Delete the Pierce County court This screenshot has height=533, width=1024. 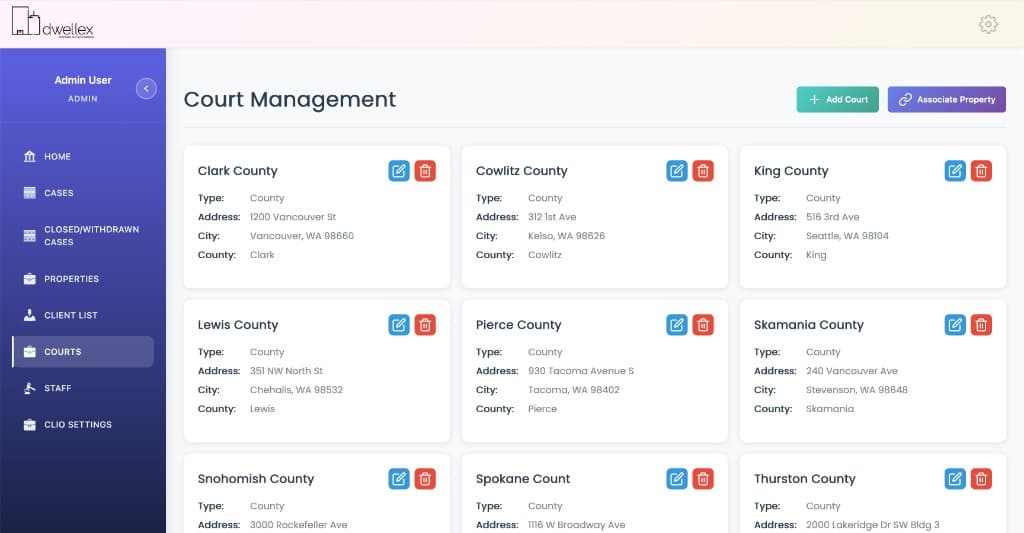(703, 325)
